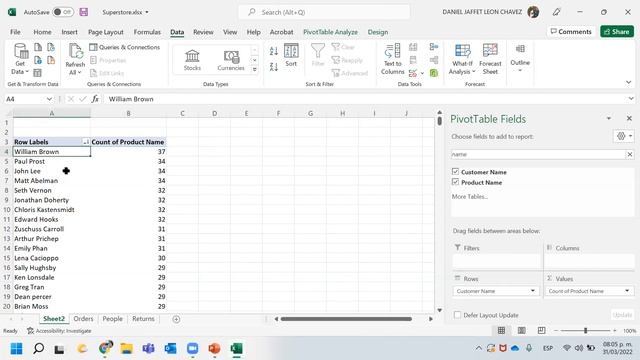Click the Comments button
The image size is (640, 360).
571,31
